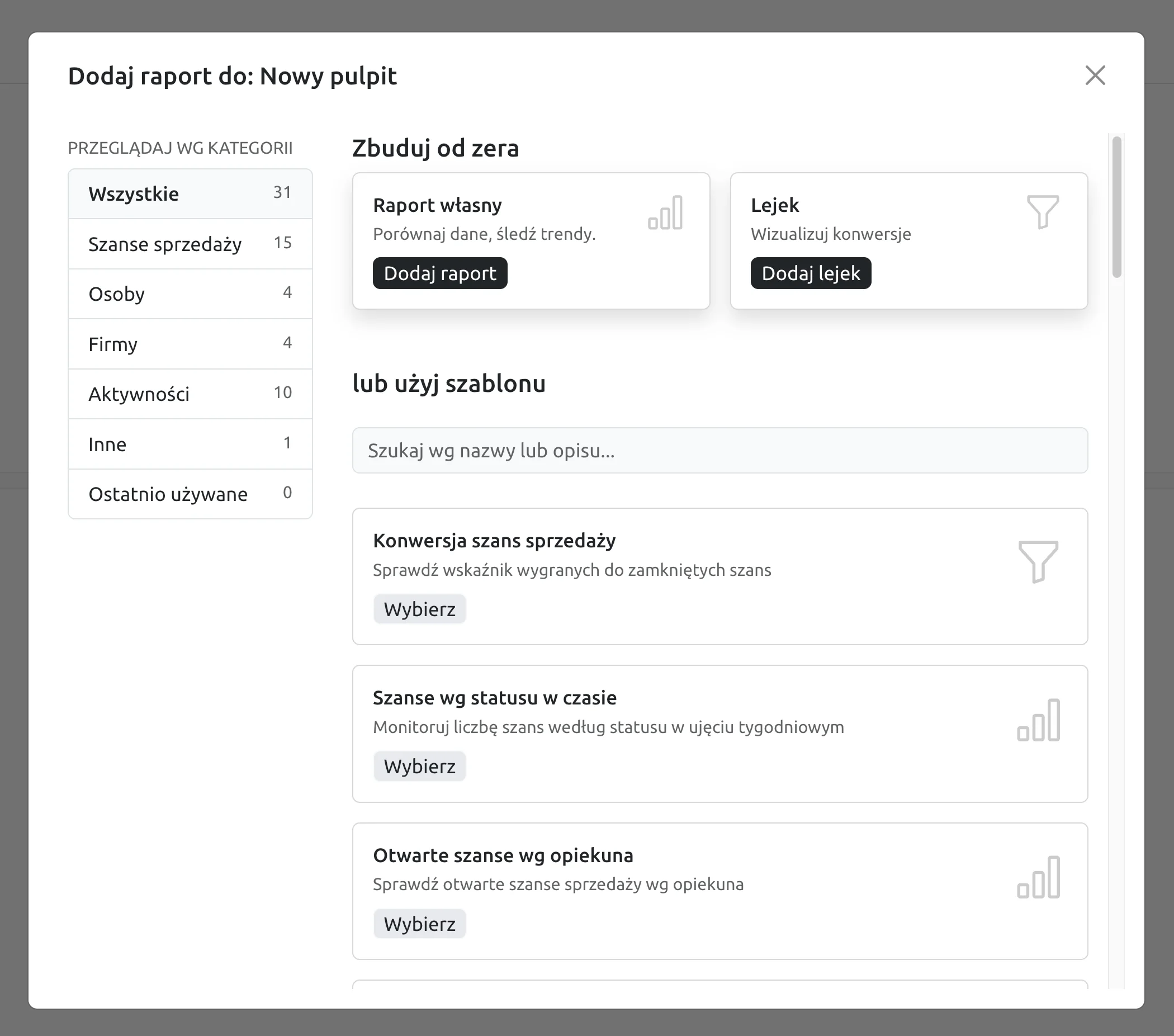Click the Otwarte szanse wg opiekuna title

click(503, 855)
